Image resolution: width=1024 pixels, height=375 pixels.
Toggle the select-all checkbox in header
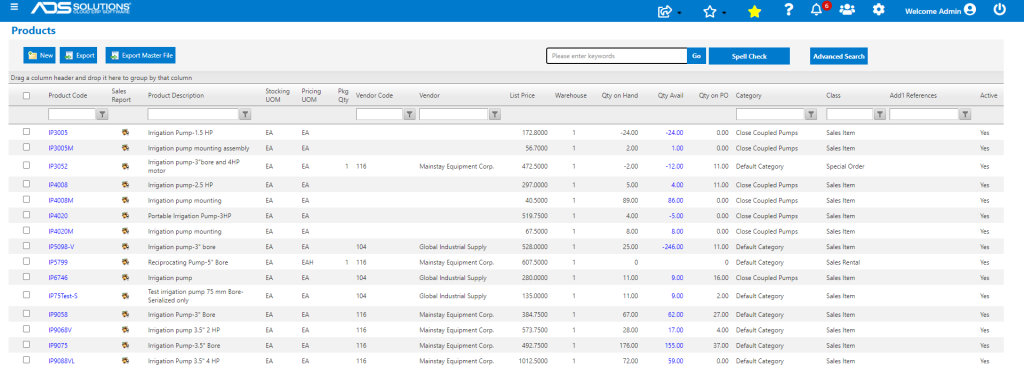[27, 95]
